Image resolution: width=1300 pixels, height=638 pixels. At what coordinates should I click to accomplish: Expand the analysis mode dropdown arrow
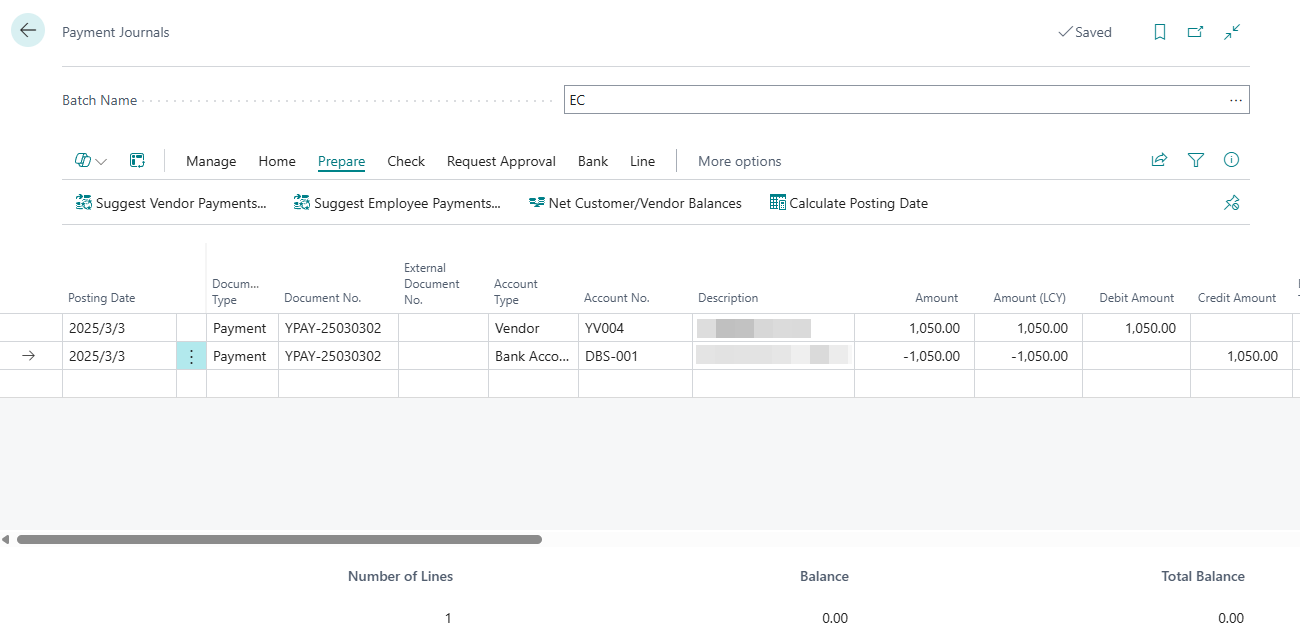[x=101, y=162]
